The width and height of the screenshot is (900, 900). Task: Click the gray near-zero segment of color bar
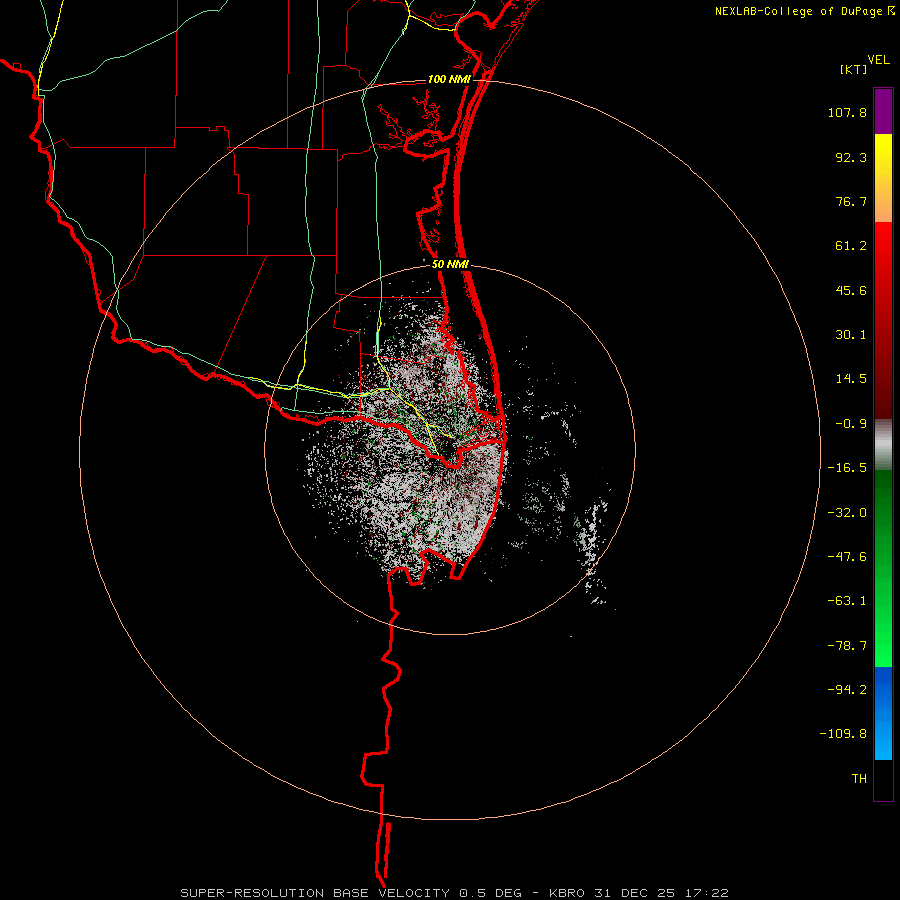coord(883,445)
